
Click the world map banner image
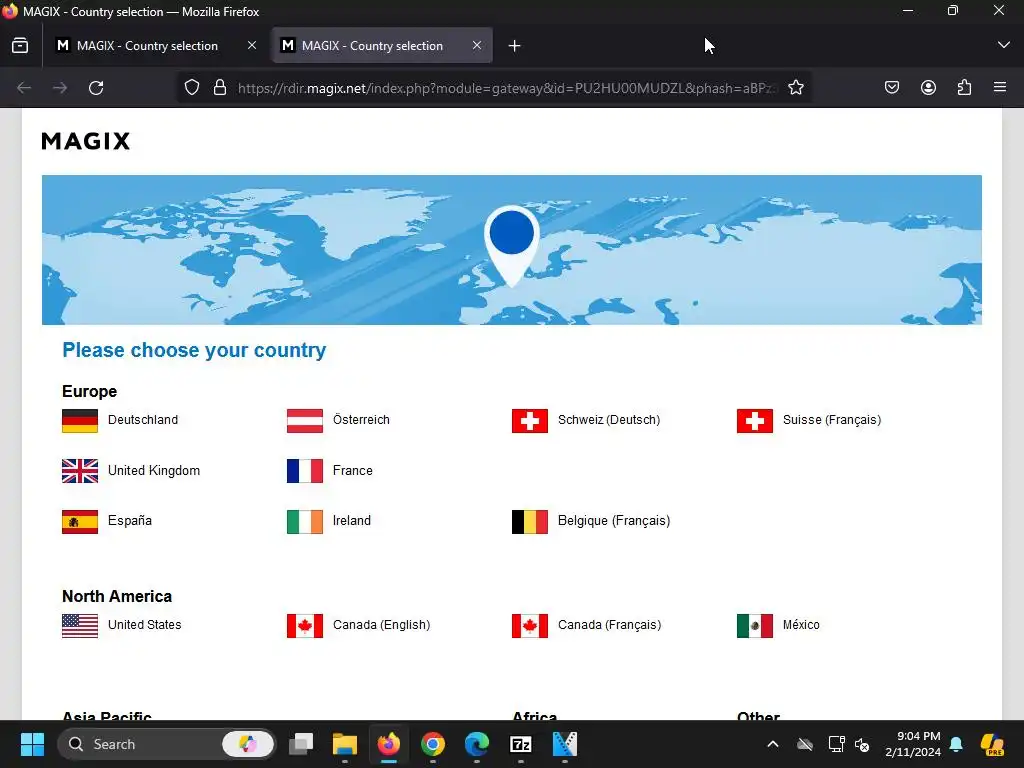pos(512,250)
